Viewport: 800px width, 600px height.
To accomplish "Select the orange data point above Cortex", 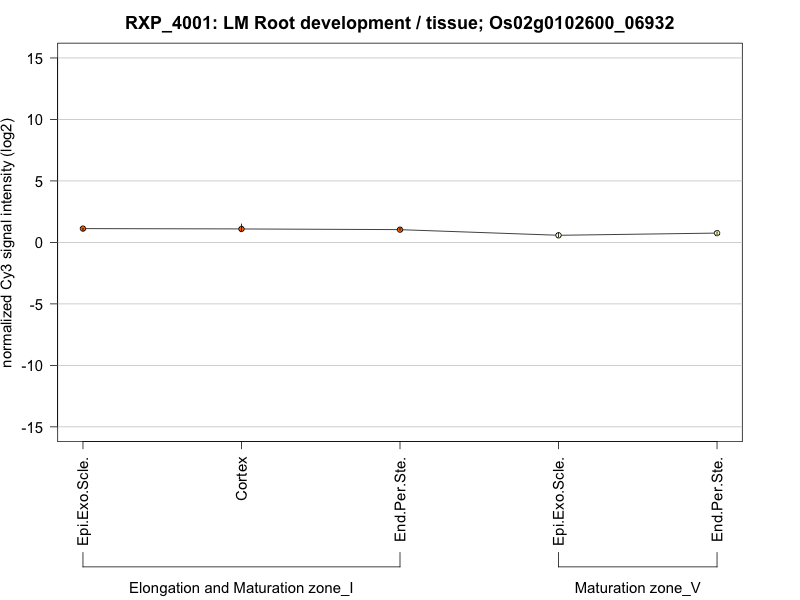I will (x=241, y=229).
